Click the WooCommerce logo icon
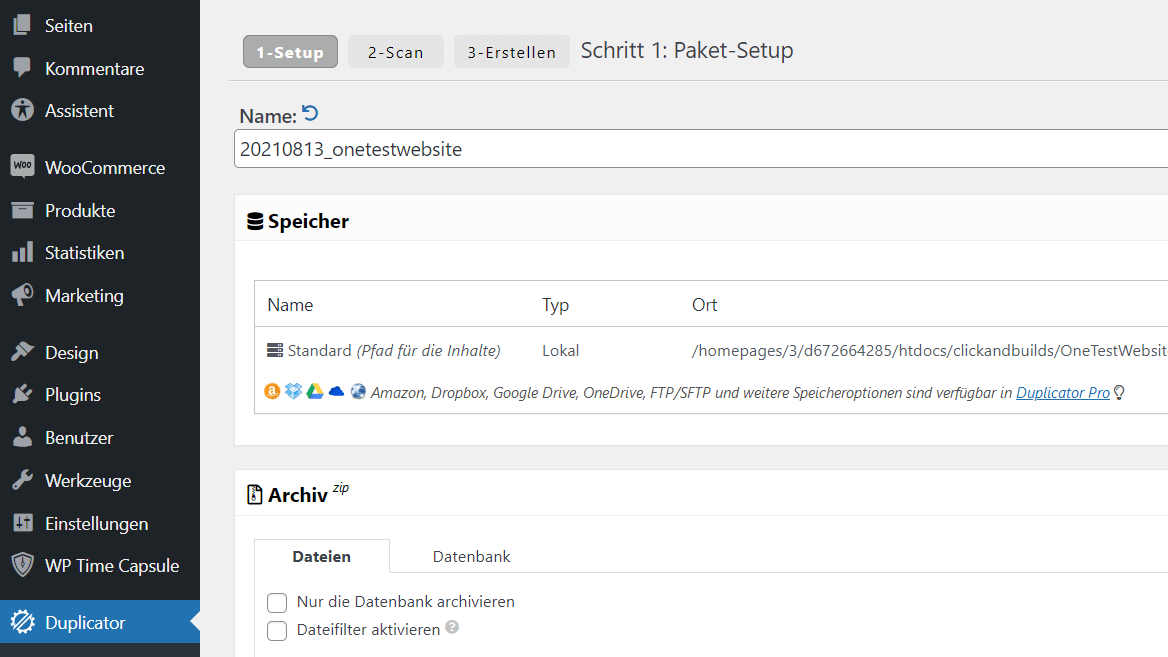 [x=22, y=165]
